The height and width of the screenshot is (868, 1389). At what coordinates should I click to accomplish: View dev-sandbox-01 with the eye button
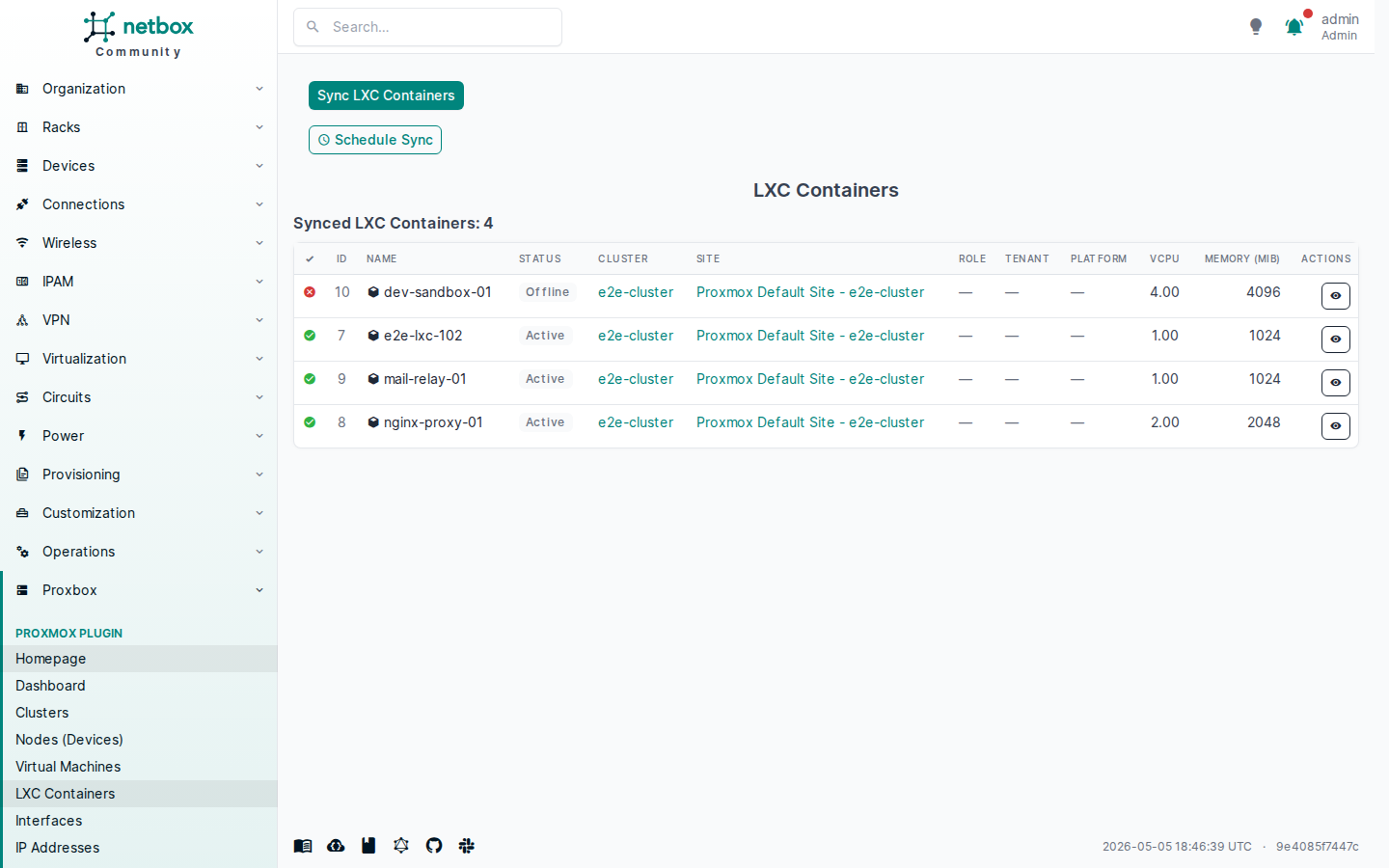[x=1335, y=296]
